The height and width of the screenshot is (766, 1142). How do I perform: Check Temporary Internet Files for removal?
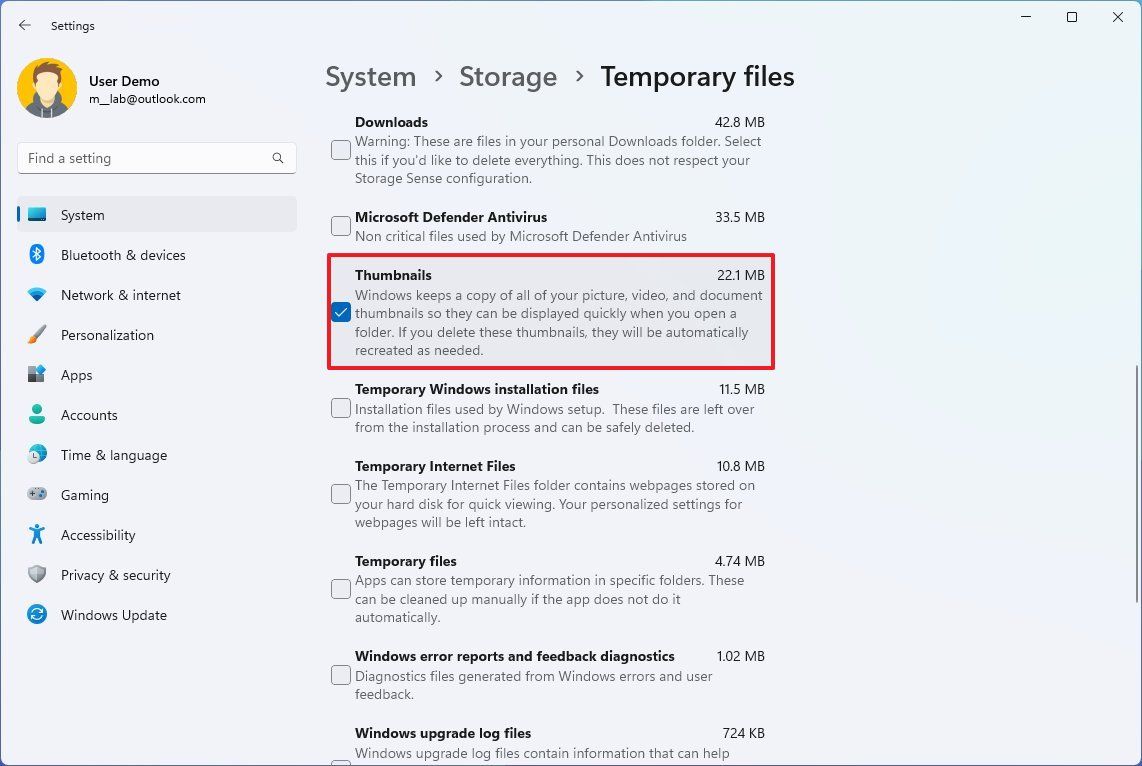point(340,494)
